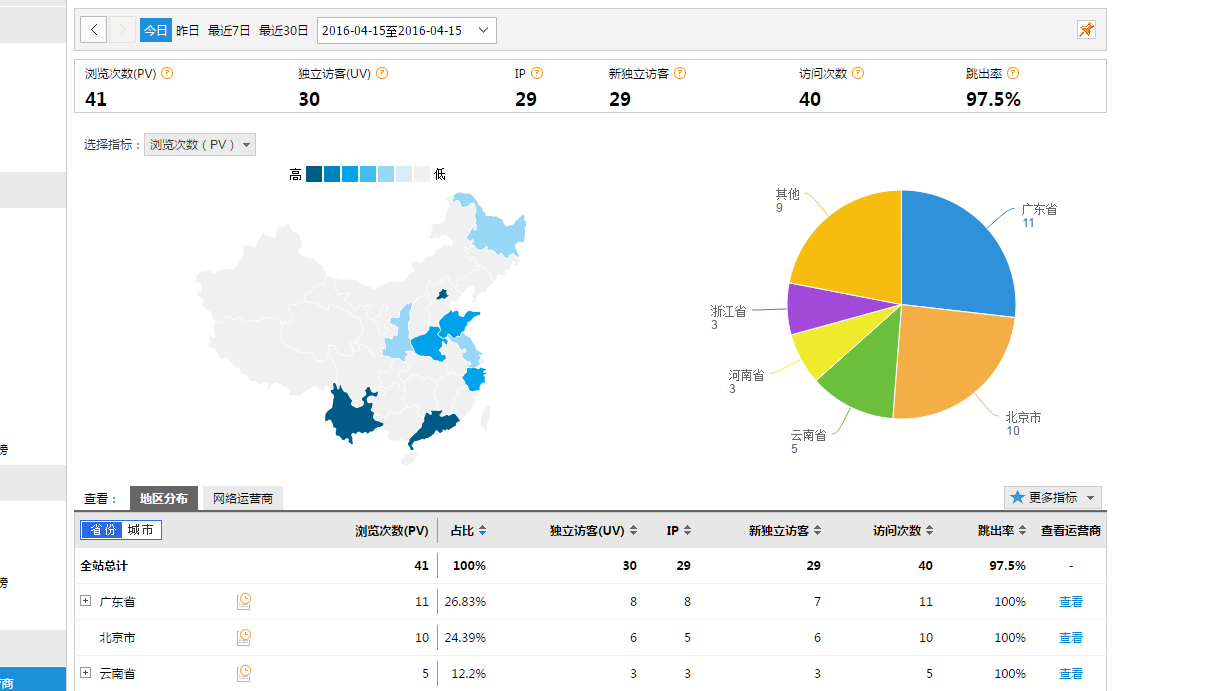The image size is (1218, 691).
Task: Open help icon next to 浏览次数(PV) summary
Action: click(167, 73)
